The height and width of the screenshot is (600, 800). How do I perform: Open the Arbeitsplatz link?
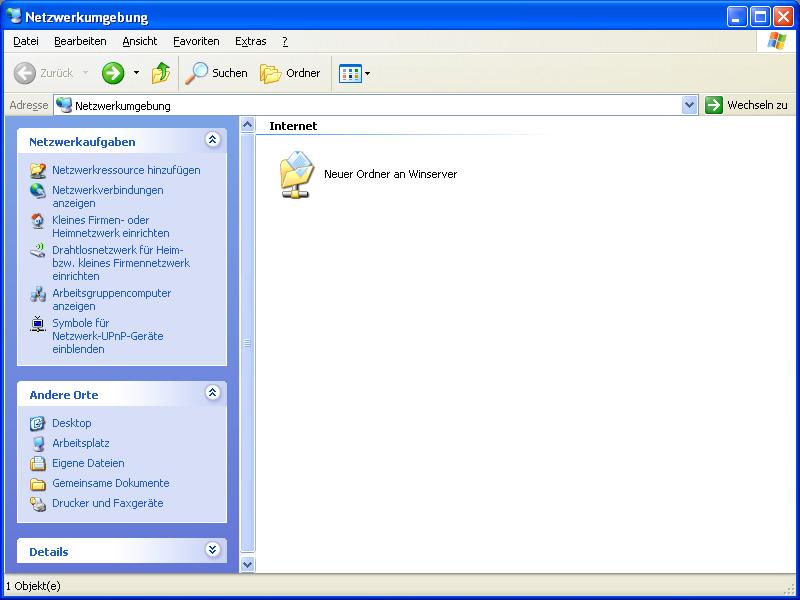[x=81, y=443]
